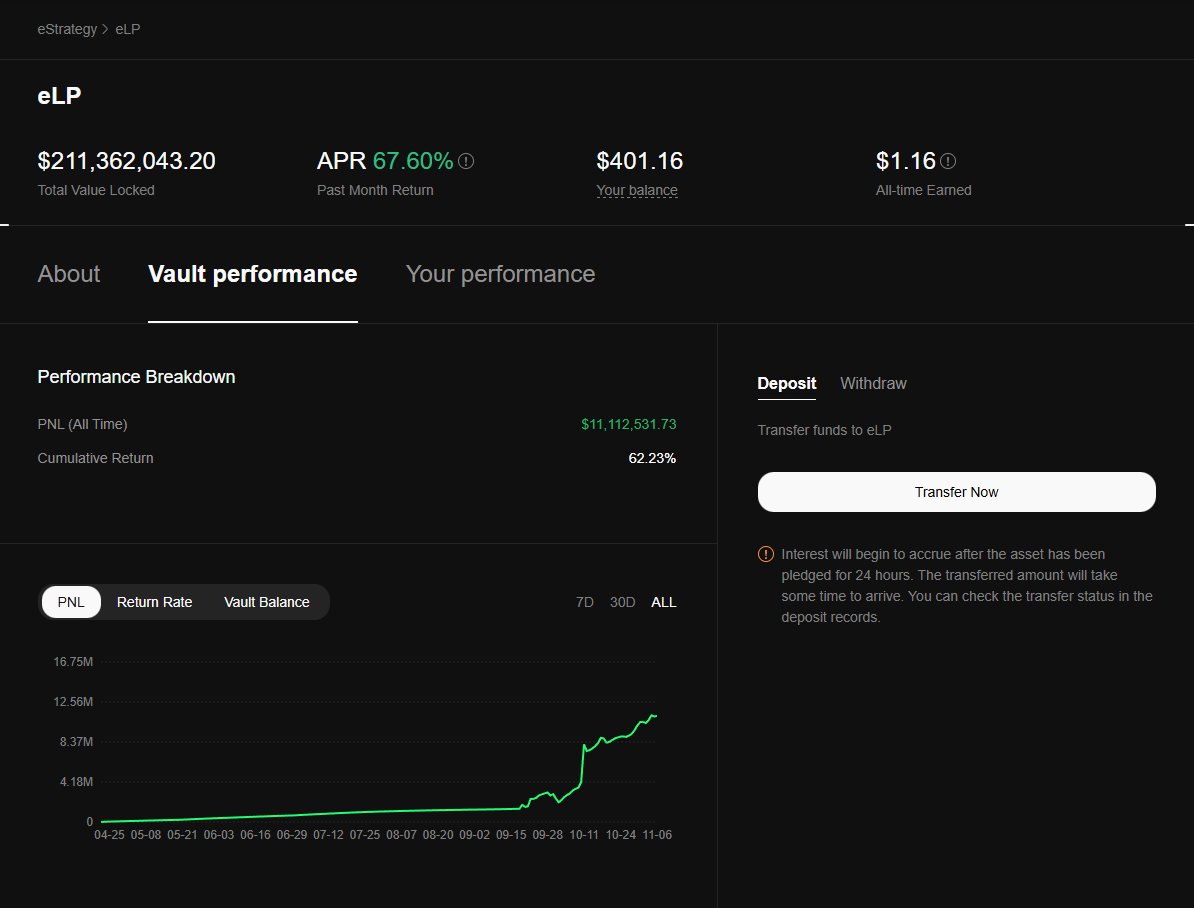Switch to Withdraw mode

coord(872,383)
